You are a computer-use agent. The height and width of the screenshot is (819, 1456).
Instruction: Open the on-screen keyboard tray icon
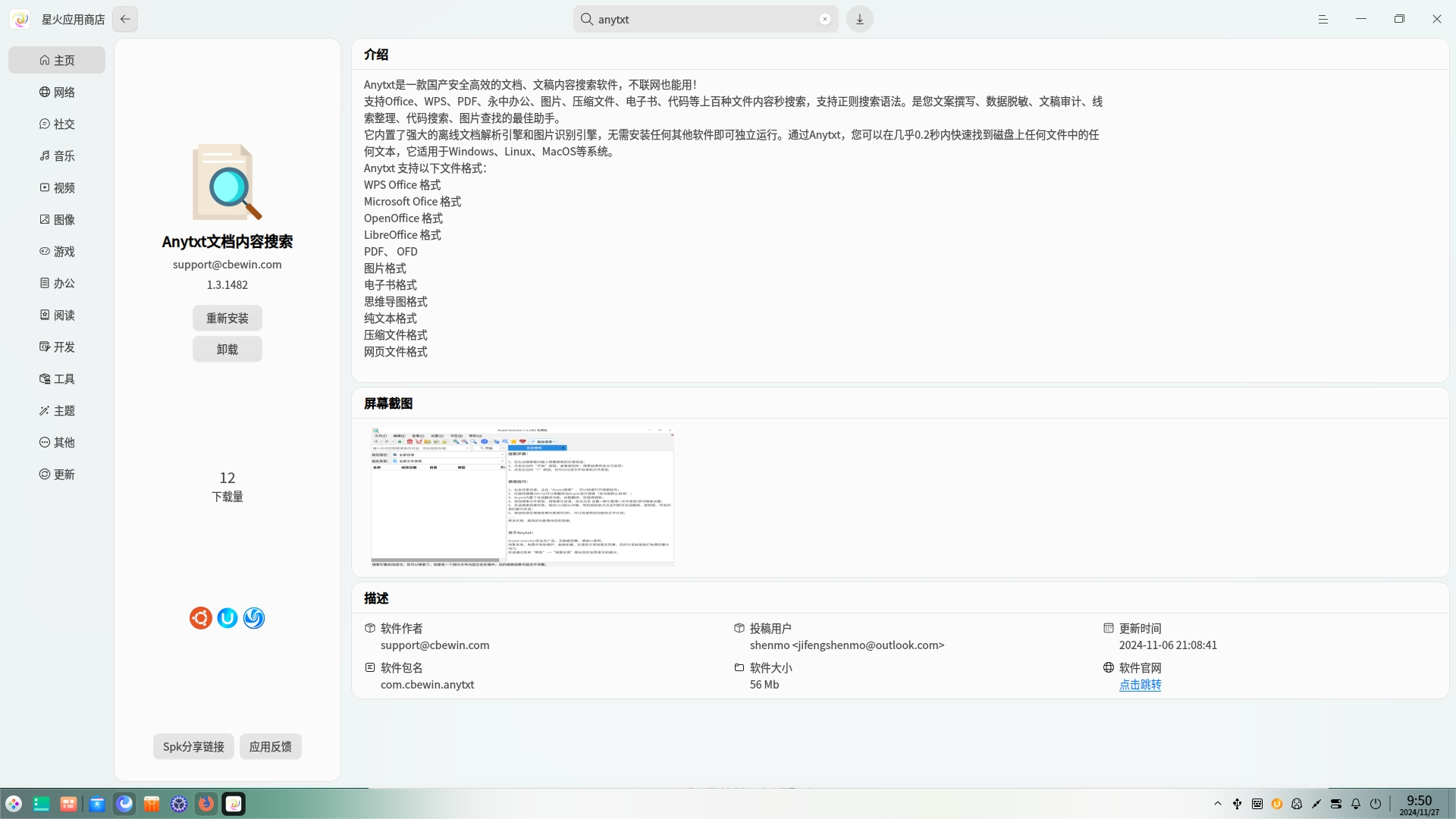click(x=1257, y=804)
